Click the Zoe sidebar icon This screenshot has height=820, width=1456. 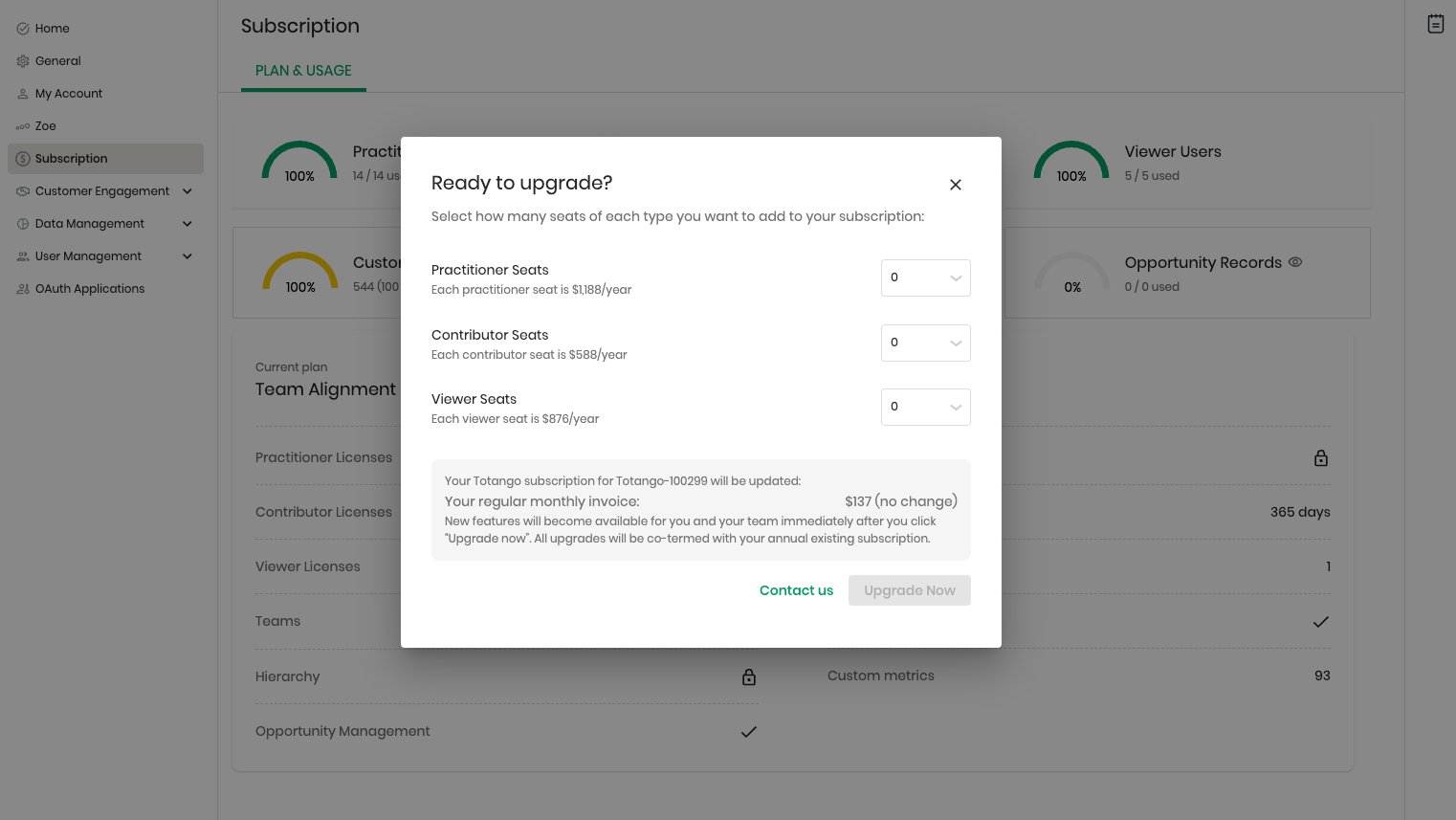click(x=23, y=126)
